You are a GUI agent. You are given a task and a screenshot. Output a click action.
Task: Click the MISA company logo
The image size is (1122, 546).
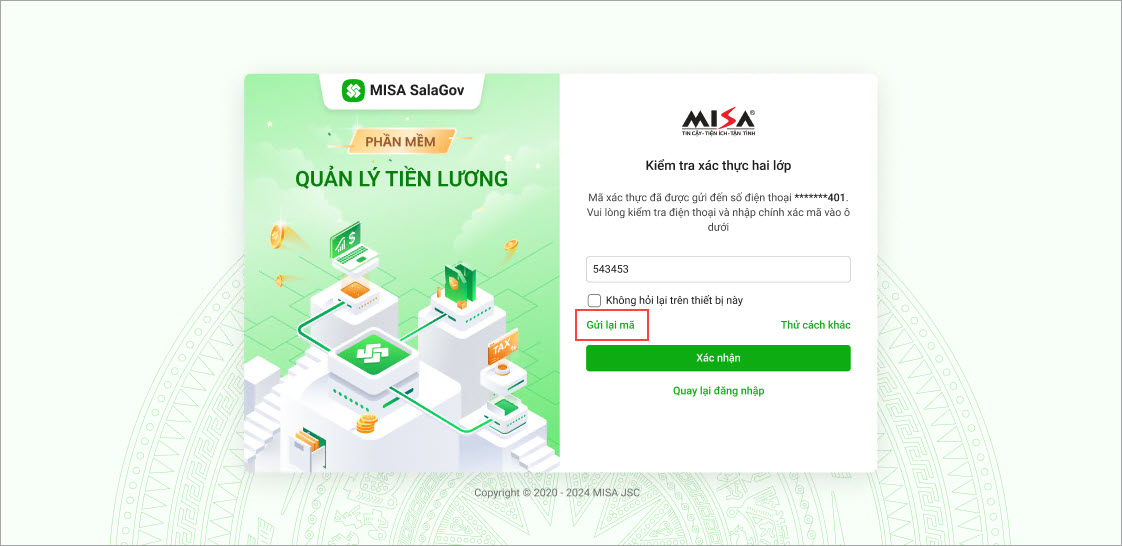pyautogui.click(x=718, y=122)
